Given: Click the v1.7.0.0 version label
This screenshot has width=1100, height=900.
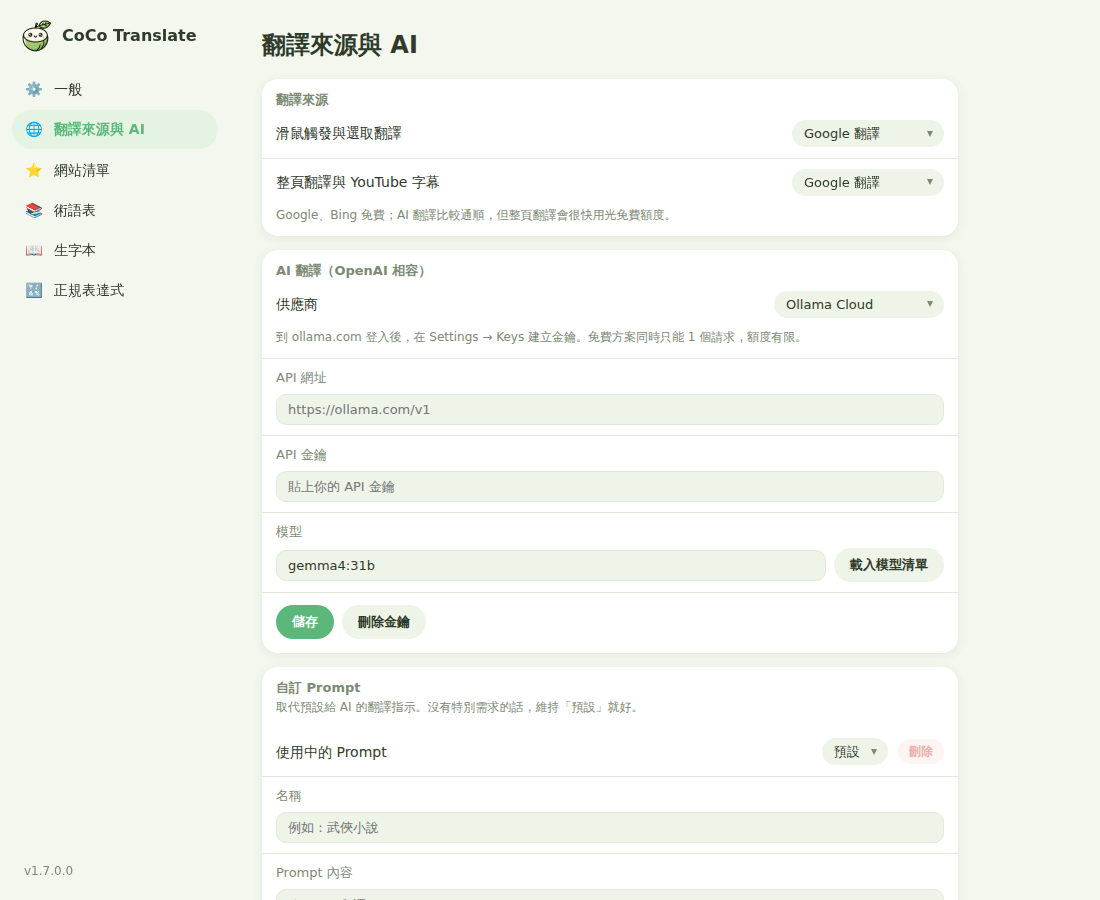Looking at the screenshot, I should [x=48, y=871].
